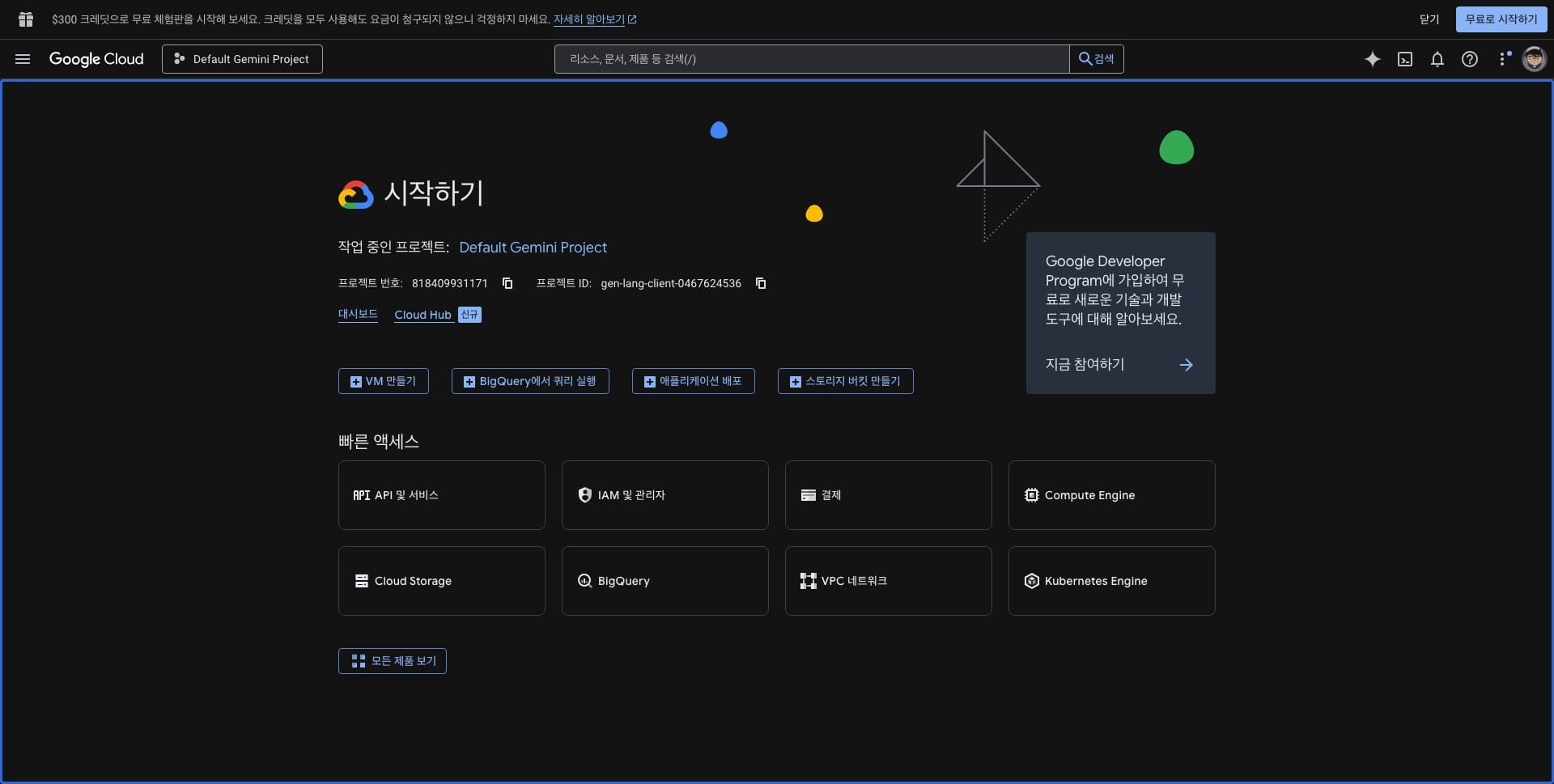Copy the project number to clipboard

click(507, 283)
